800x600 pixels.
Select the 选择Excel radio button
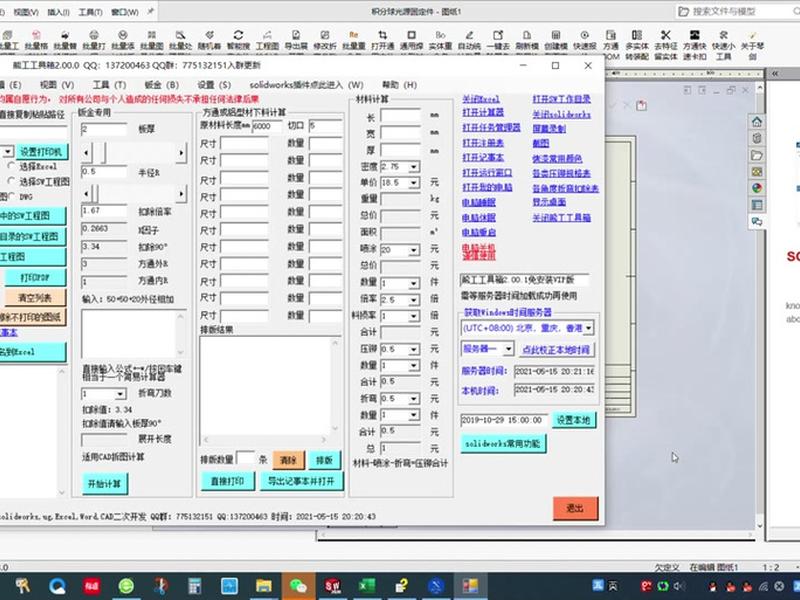pos(11,166)
